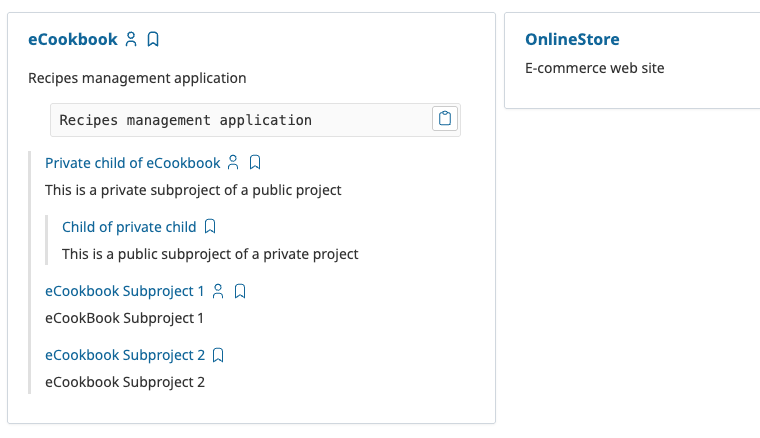This screenshot has height=438, width=760.
Task: Click bookmark icon beside eCookbook Subproject 1
Action: tap(240, 291)
